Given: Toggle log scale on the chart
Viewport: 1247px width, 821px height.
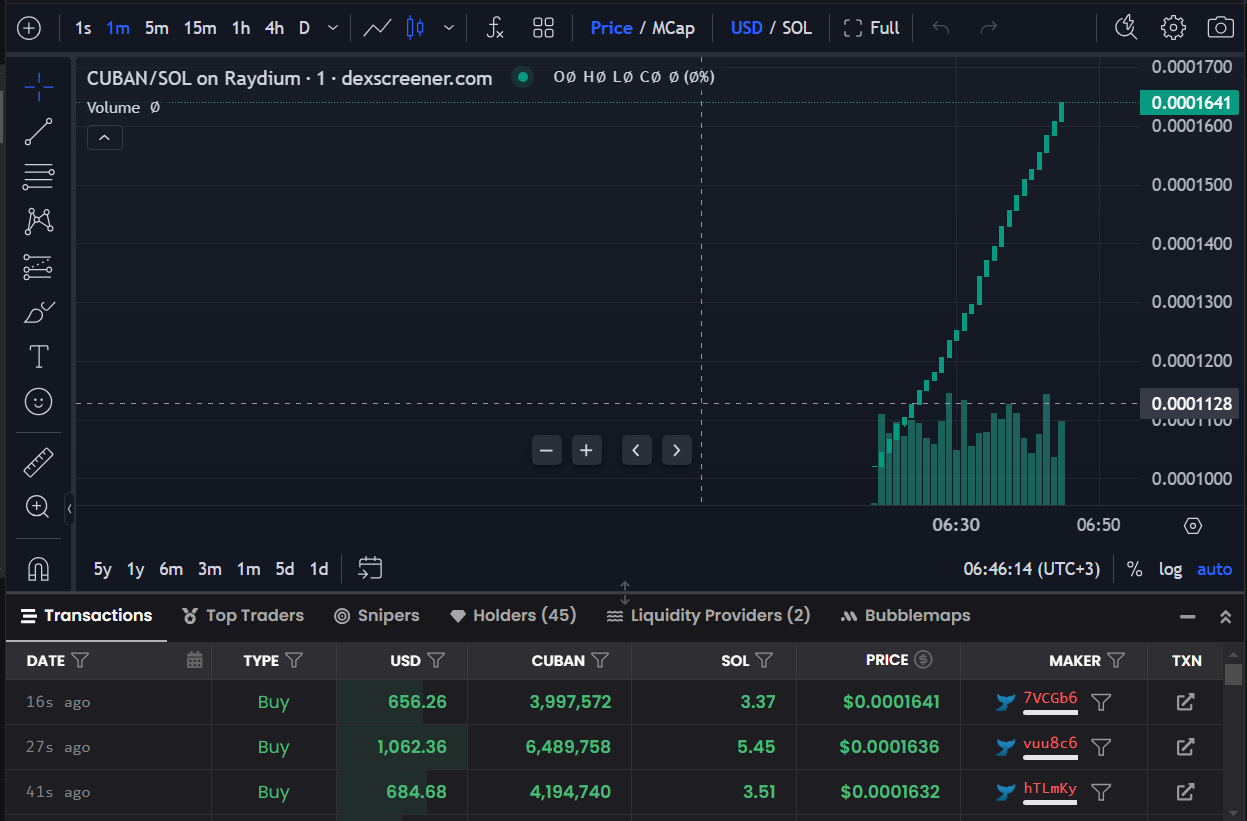Looking at the screenshot, I should click(x=1170, y=569).
